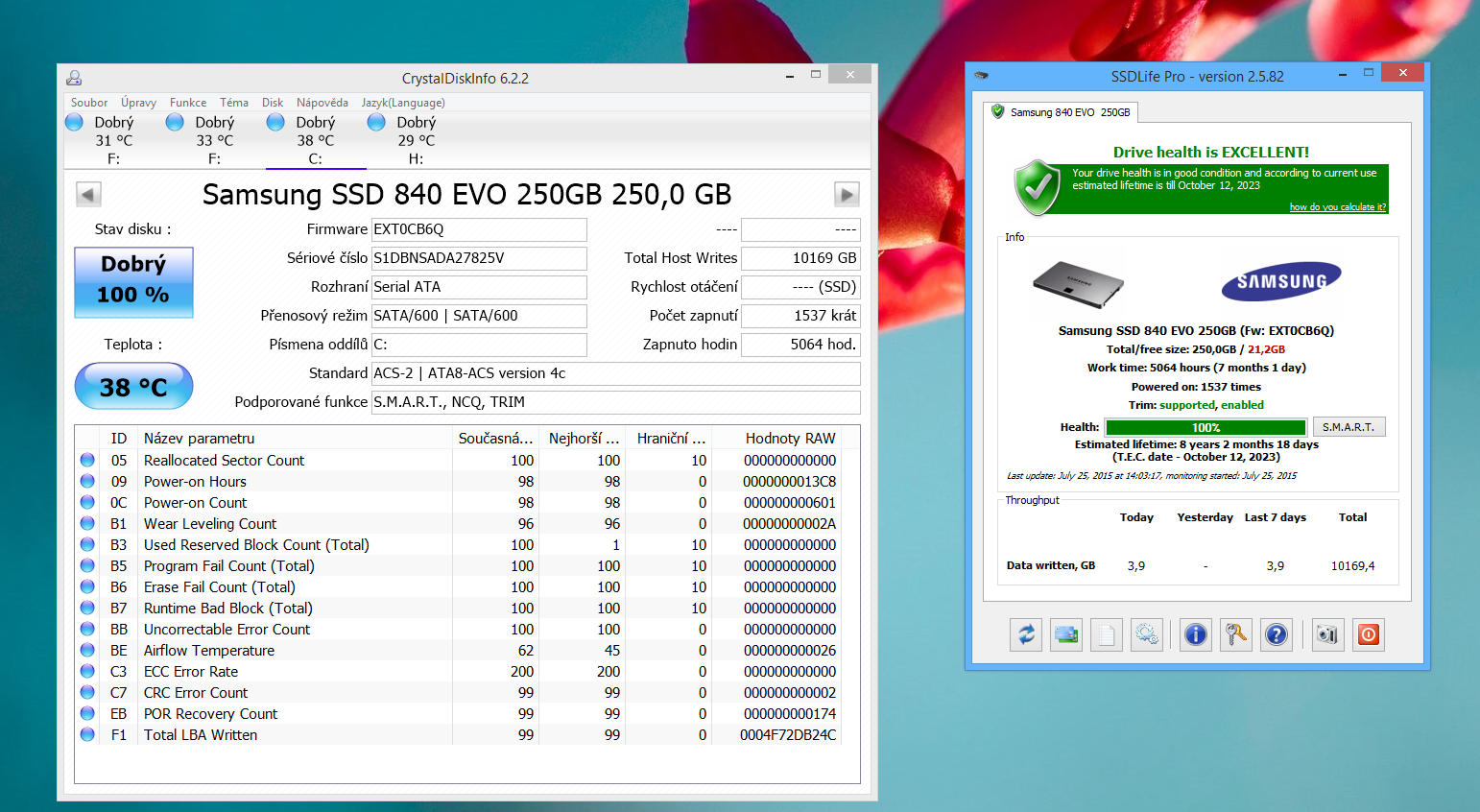This screenshot has height=812, width=1480.
Task: Click status orb of Wear Leveling Count
Action: (87, 523)
